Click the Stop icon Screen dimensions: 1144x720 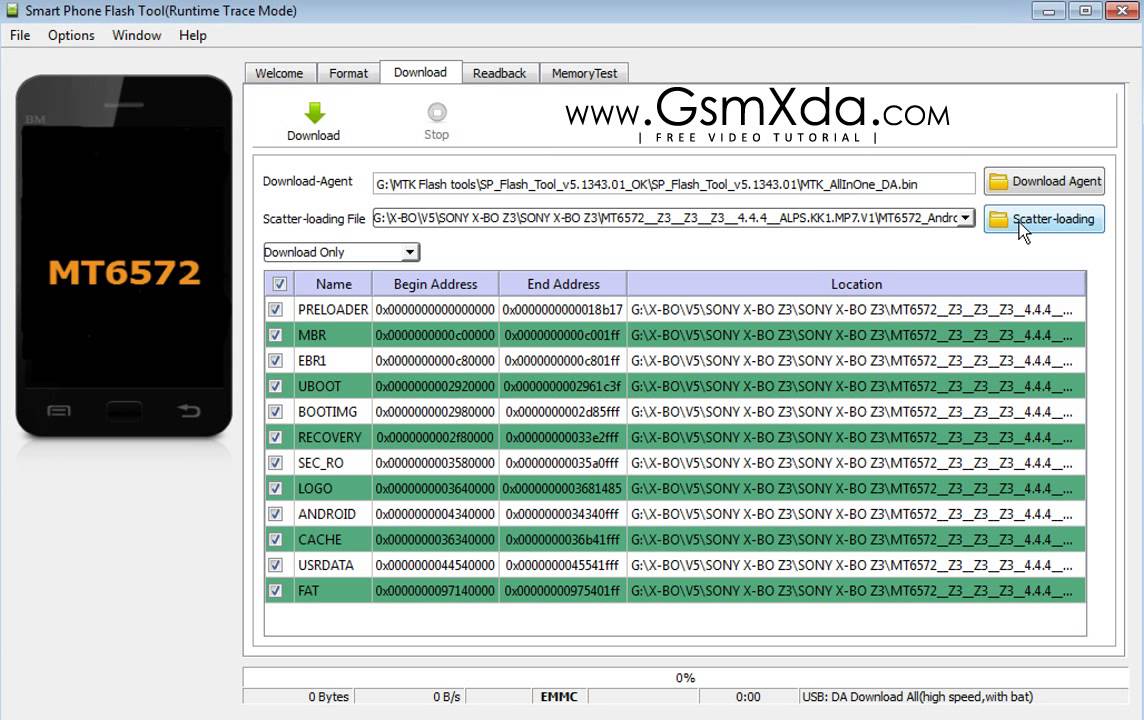point(436,112)
